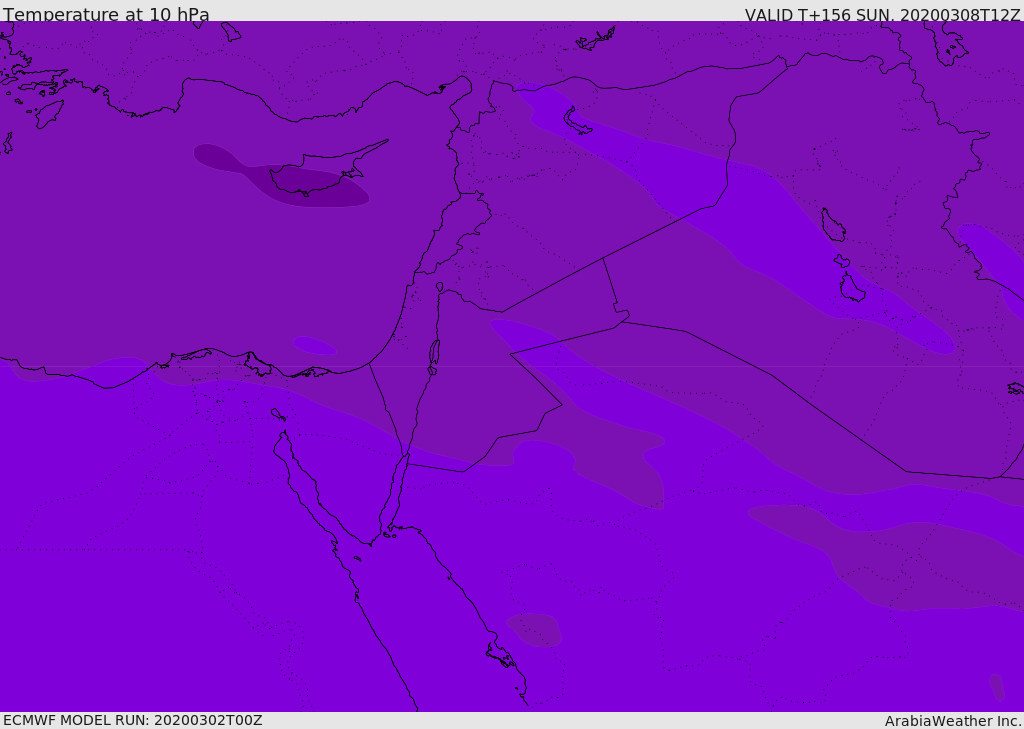The image size is (1024, 729).
Task: Click the 'ECMWF MODEL RUN: 20200302T00Z' footer text
Action: (x=133, y=720)
